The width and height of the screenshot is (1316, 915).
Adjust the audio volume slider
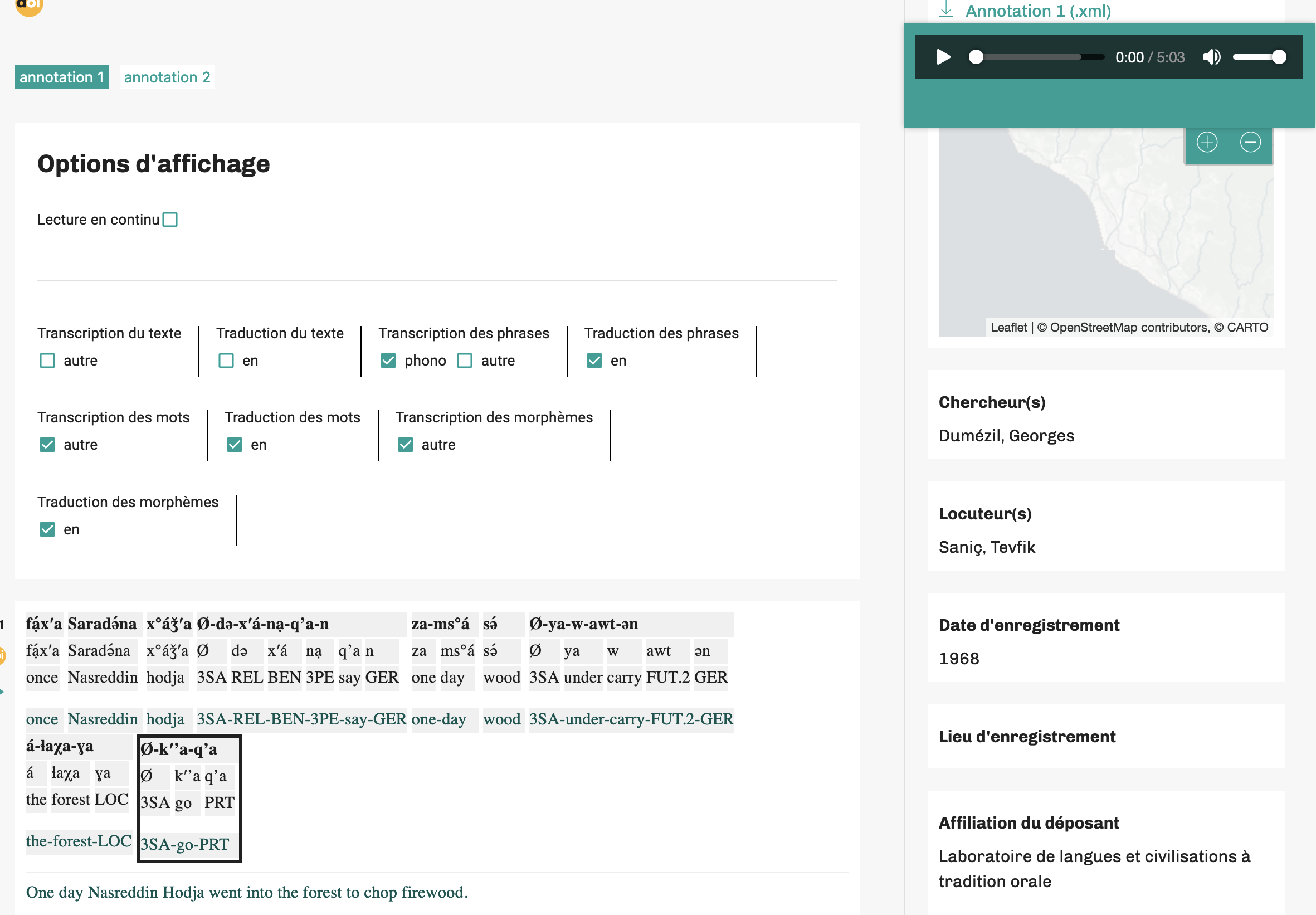pyautogui.click(x=1259, y=57)
